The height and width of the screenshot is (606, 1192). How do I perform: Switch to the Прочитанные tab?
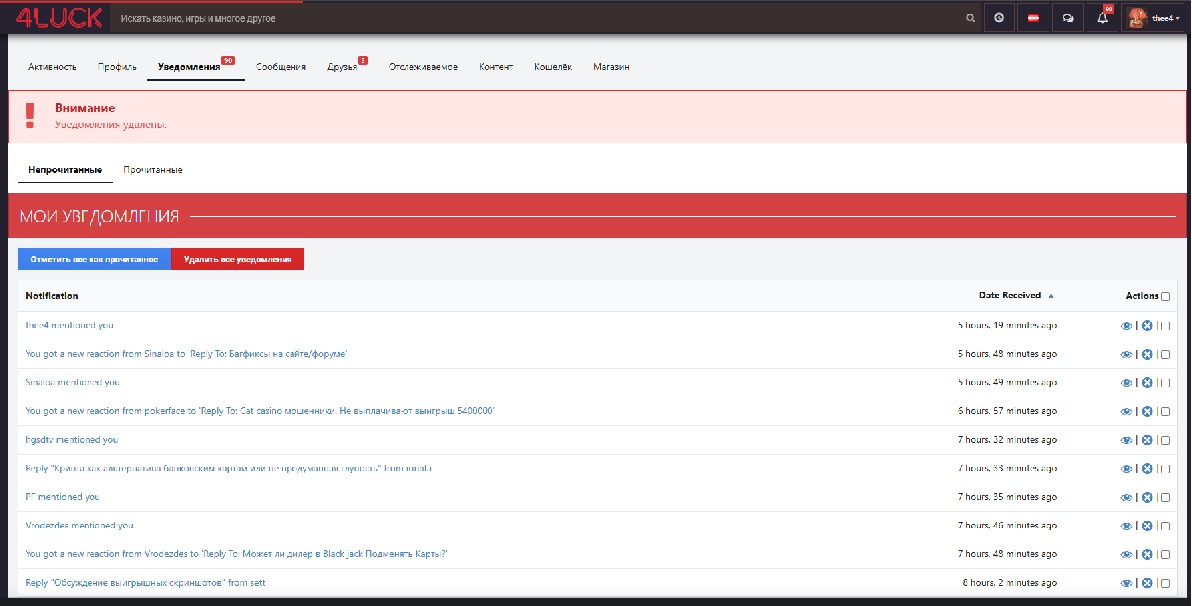pyautogui.click(x=152, y=170)
